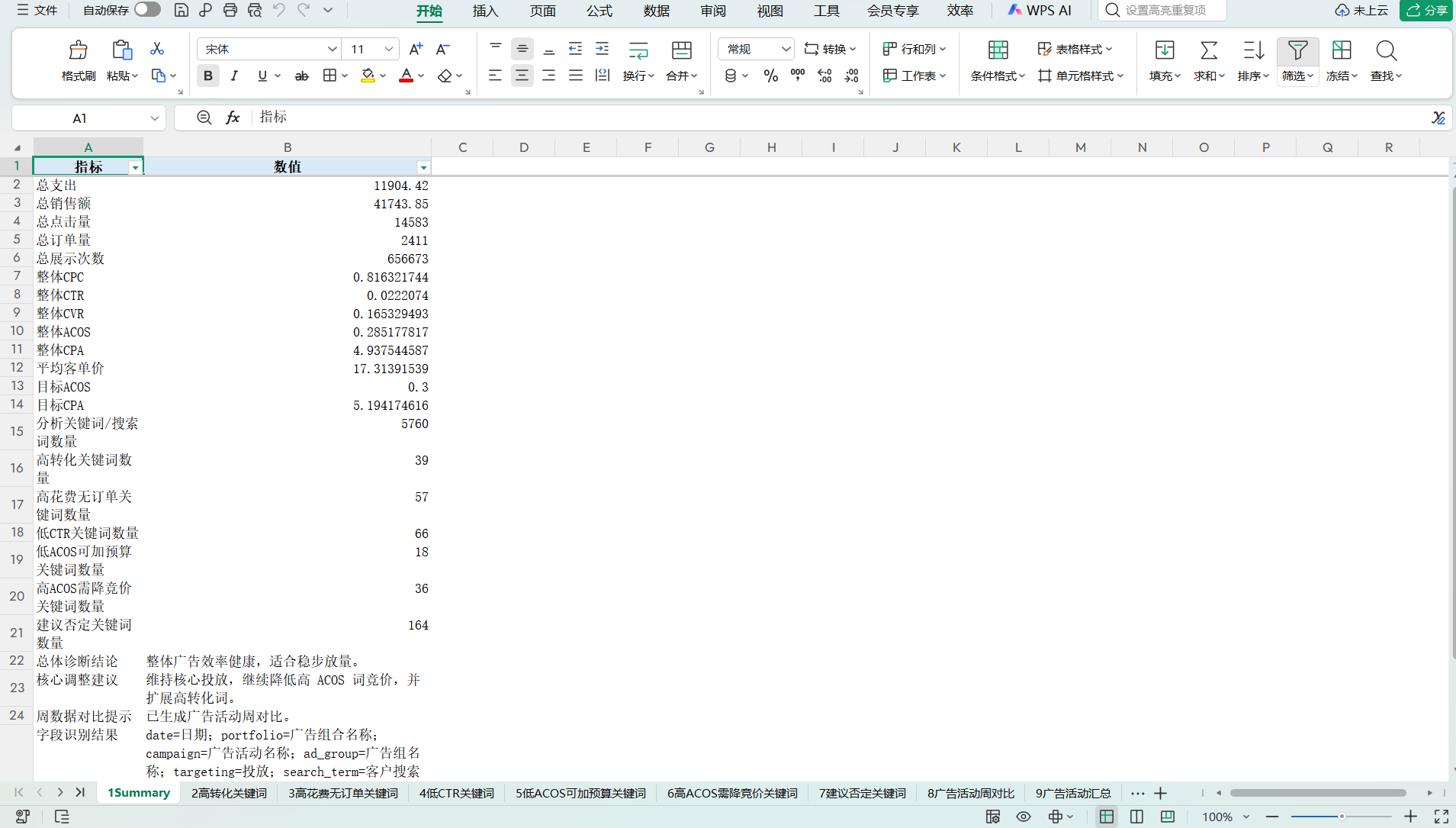Switch to normal view in status bar
The height and width of the screenshot is (828, 1456).
(1106, 817)
